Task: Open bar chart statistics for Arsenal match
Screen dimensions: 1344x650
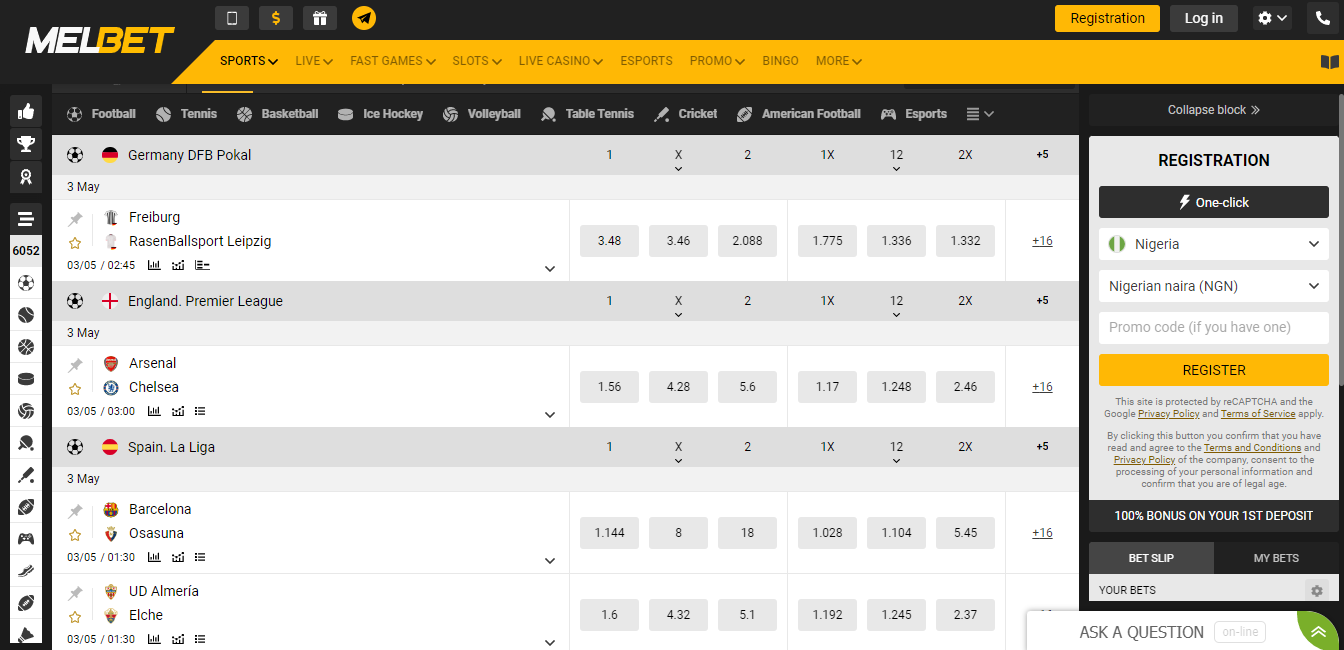Action: 154,411
